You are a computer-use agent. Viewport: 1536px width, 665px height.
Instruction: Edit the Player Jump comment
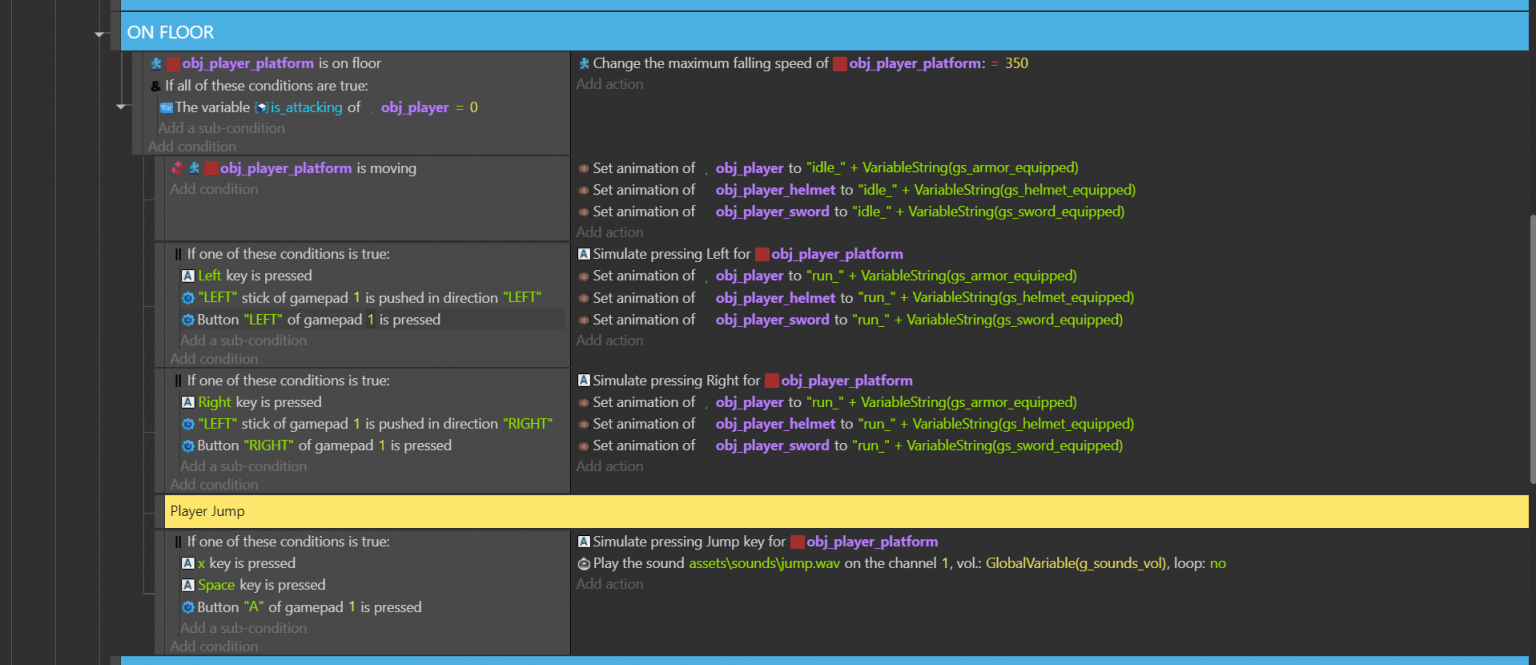pos(207,510)
